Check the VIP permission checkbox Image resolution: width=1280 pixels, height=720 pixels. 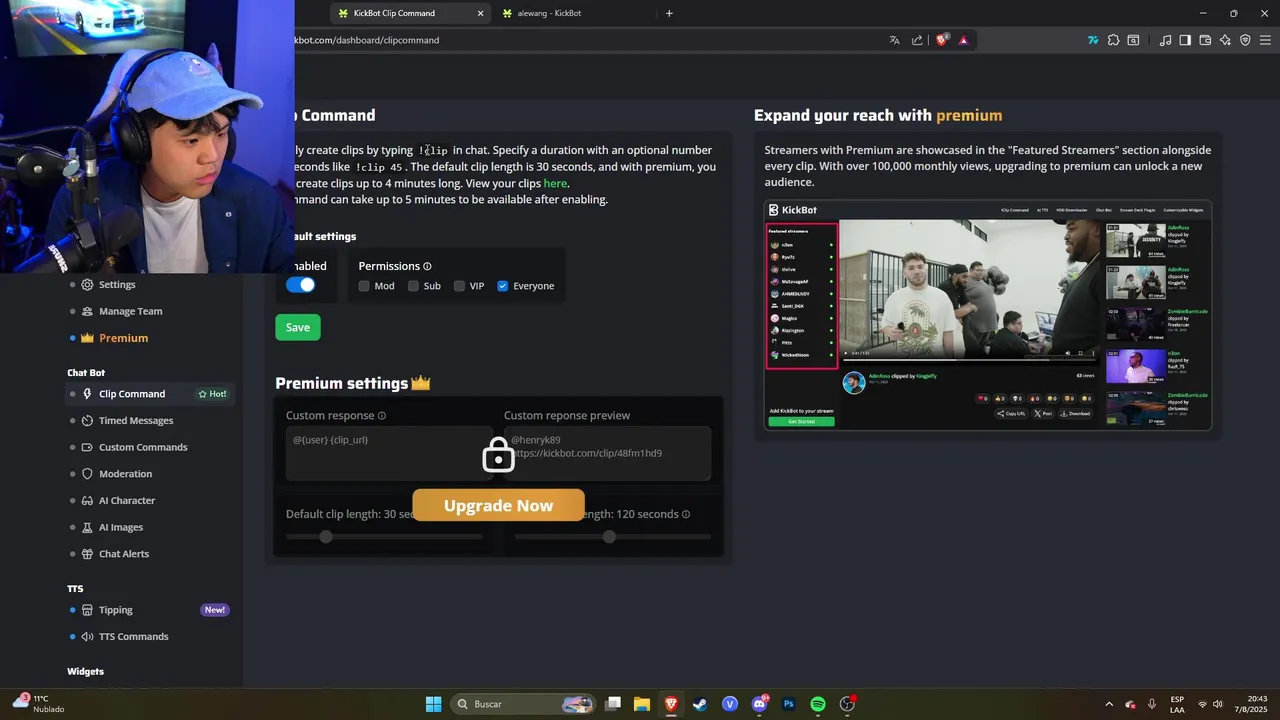[459, 286]
